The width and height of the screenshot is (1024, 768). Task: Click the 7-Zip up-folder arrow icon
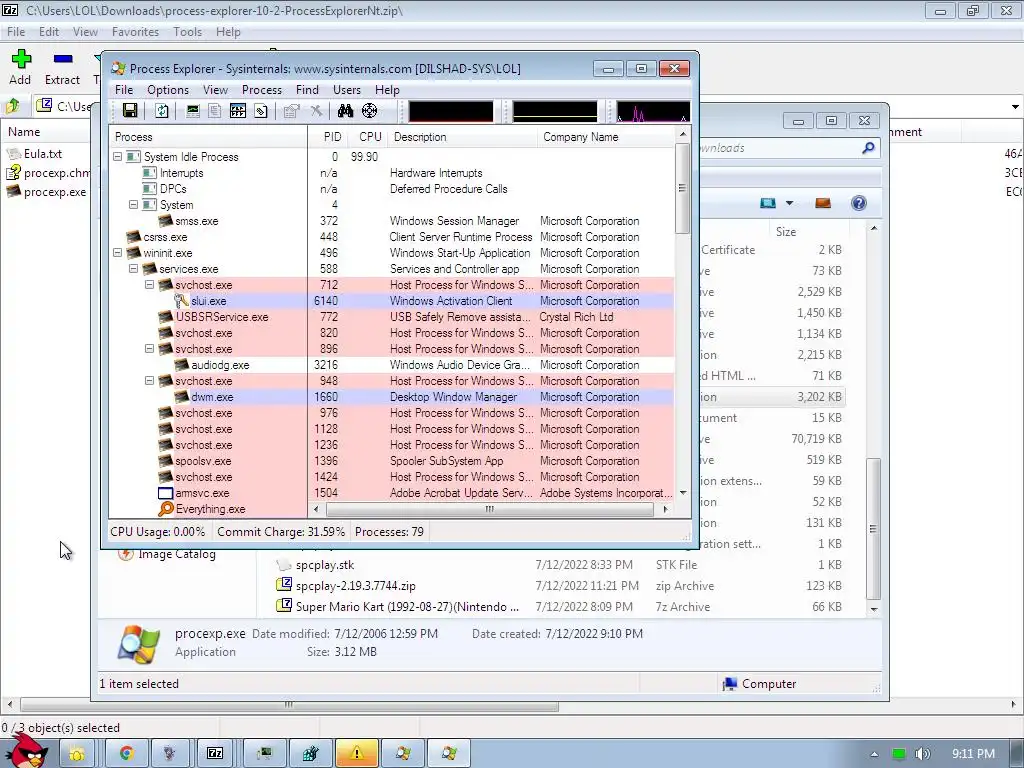[x=13, y=106]
